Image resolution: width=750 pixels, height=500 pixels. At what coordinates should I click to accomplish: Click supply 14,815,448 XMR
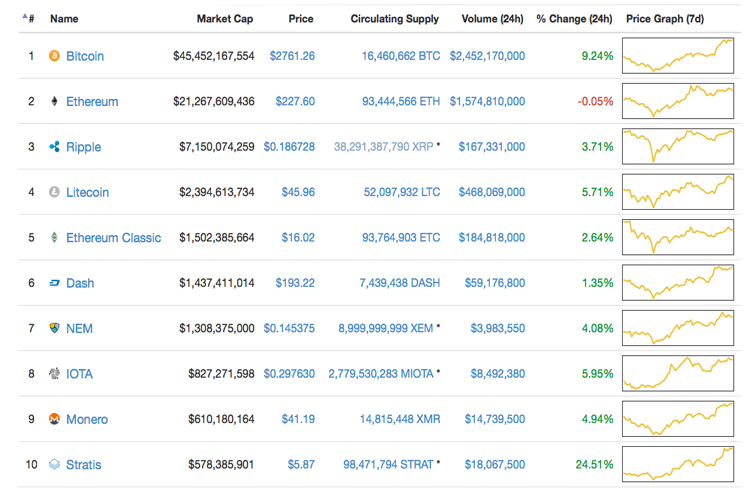click(x=400, y=419)
